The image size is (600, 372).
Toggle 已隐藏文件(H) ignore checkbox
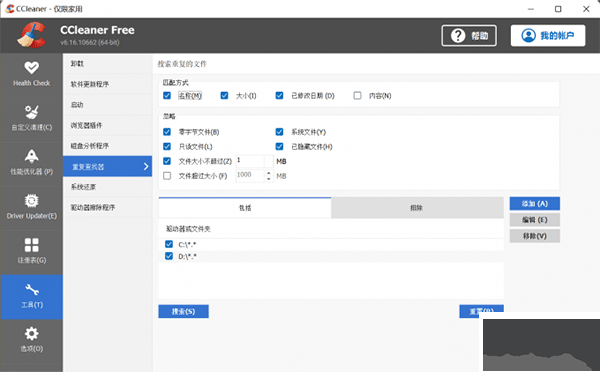[279, 146]
